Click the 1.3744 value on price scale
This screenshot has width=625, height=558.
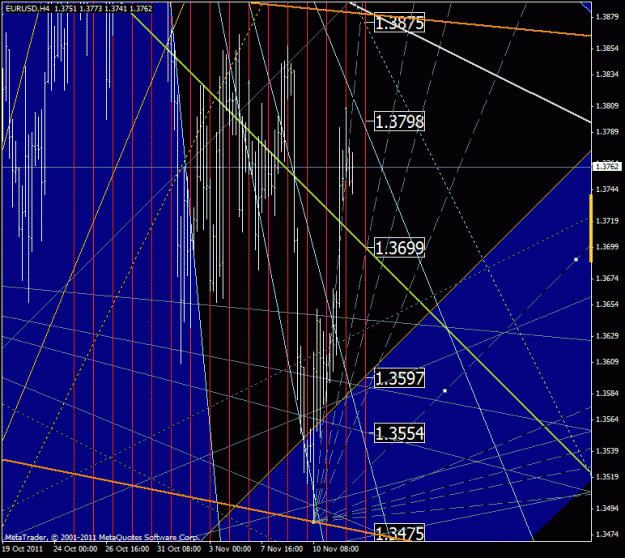(607, 189)
